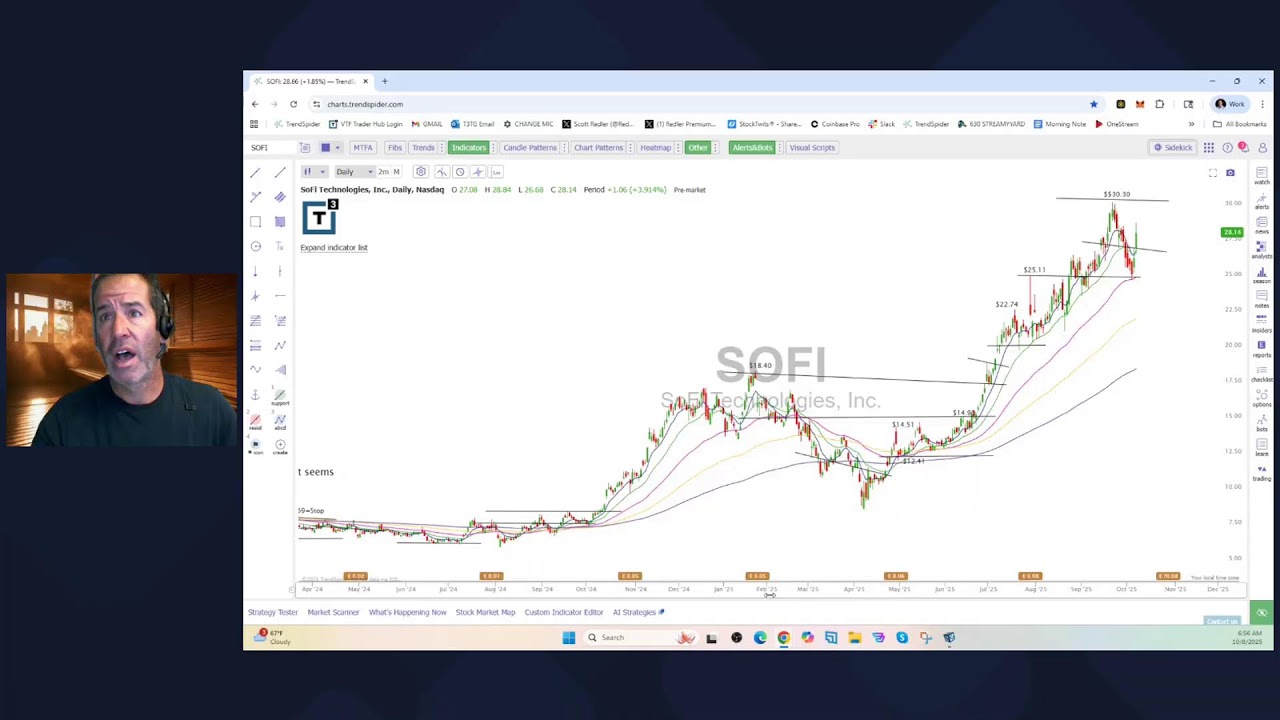1280x720 pixels.
Task: Open the Stock Market Map tab
Action: [485, 612]
